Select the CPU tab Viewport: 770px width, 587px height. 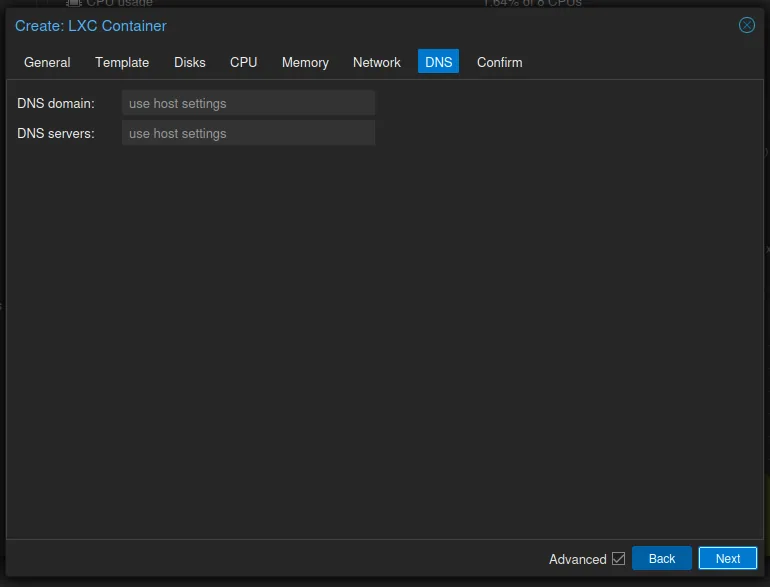(244, 62)
